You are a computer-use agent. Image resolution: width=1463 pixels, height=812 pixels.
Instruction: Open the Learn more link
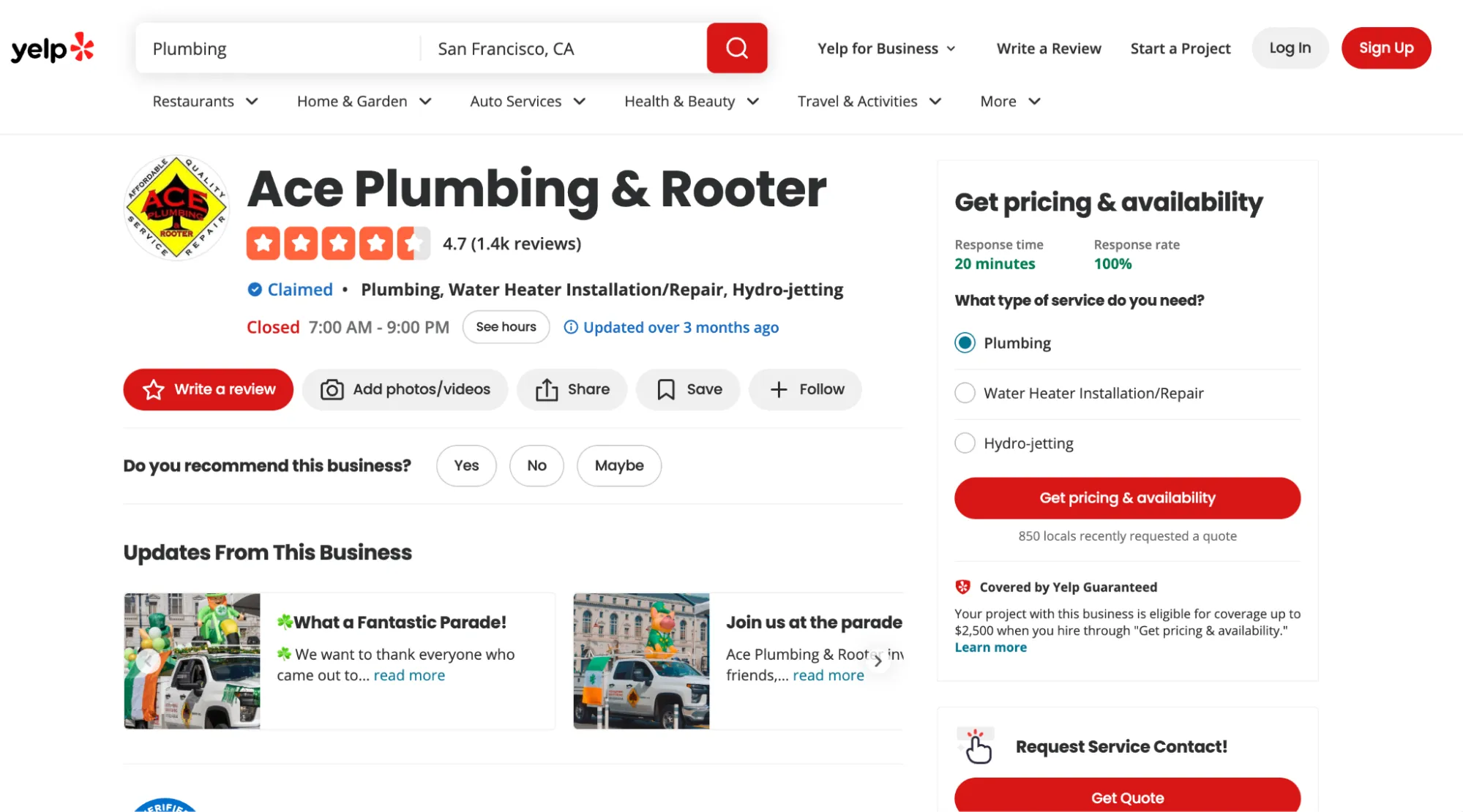(x=990, y=647)
